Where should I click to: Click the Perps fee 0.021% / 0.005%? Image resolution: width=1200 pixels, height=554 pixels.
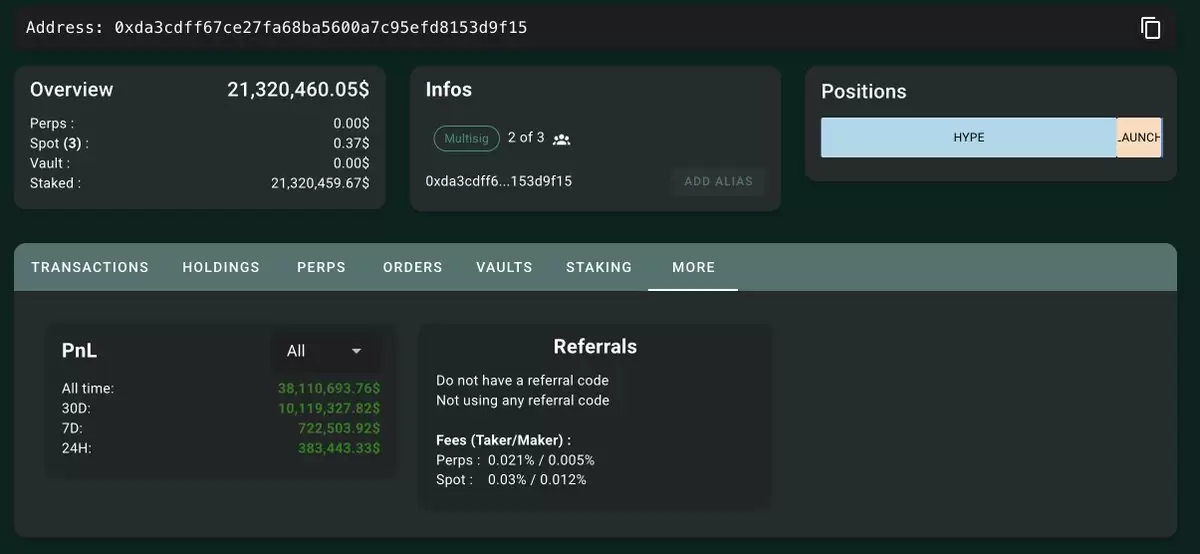(x=541, y=460)
